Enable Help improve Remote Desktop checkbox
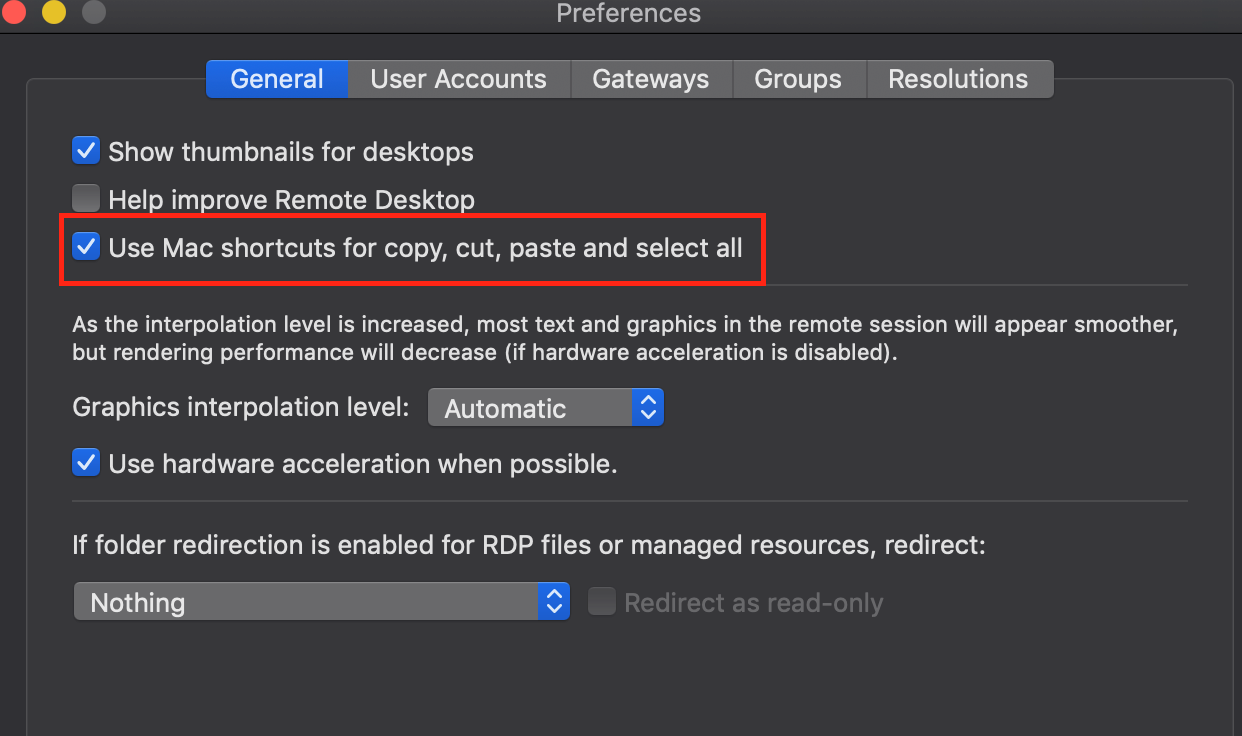 pyautogui.click(x=86, y=199)
